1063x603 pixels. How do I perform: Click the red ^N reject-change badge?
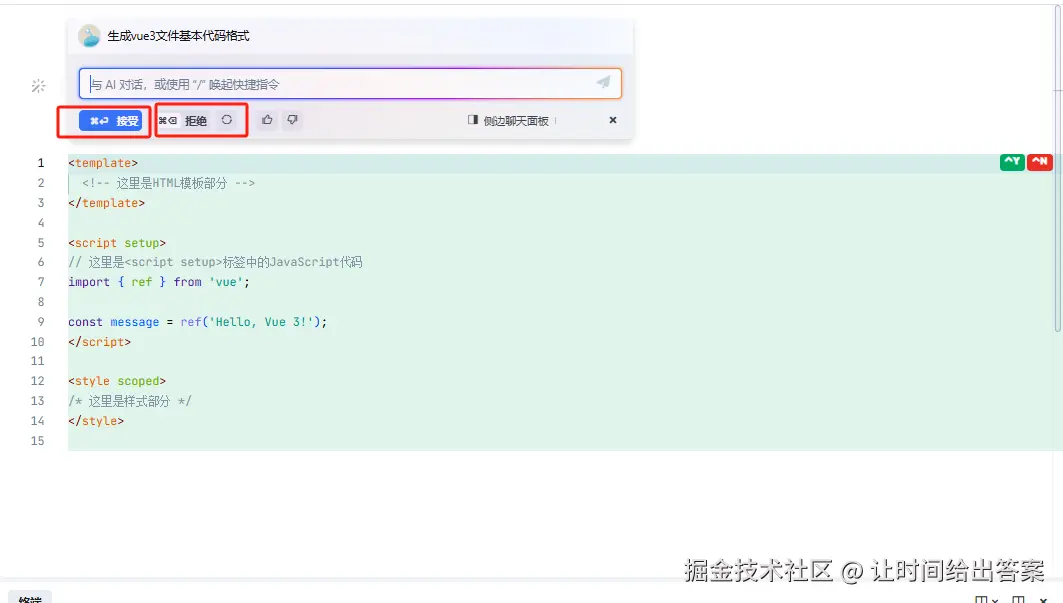point(1039,162)
